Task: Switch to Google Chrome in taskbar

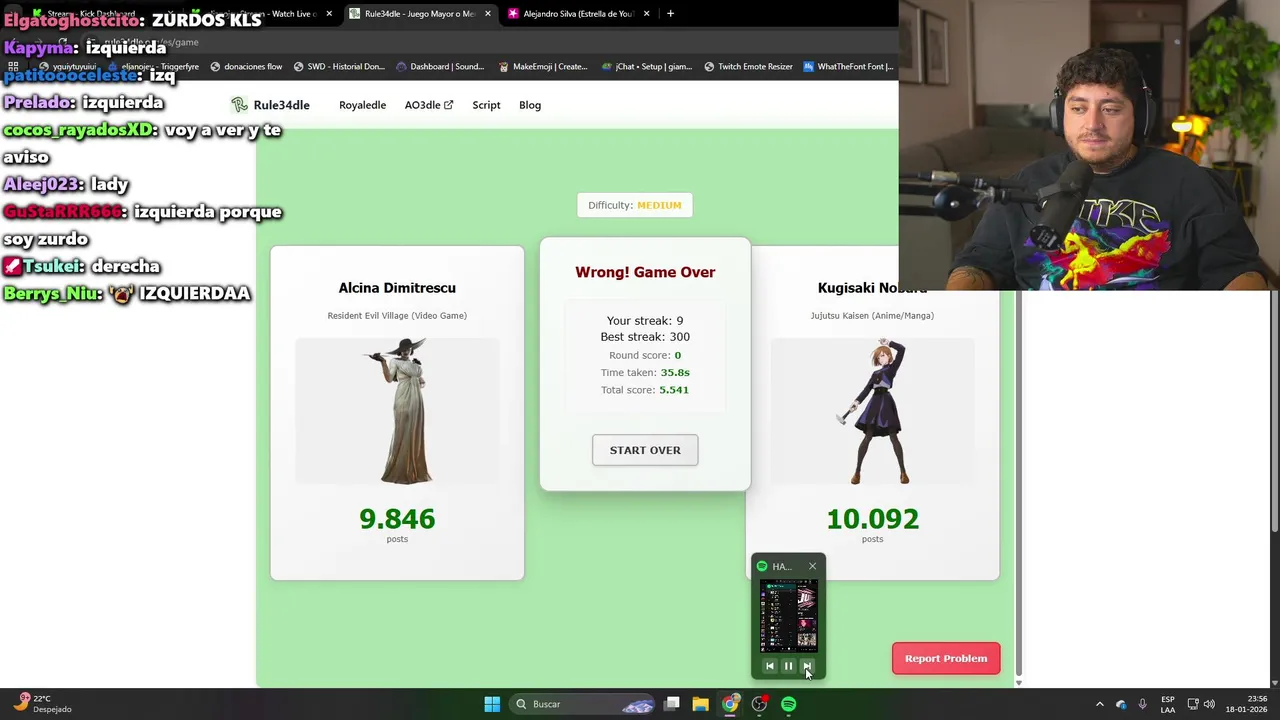Action: [x=731, y=704]
